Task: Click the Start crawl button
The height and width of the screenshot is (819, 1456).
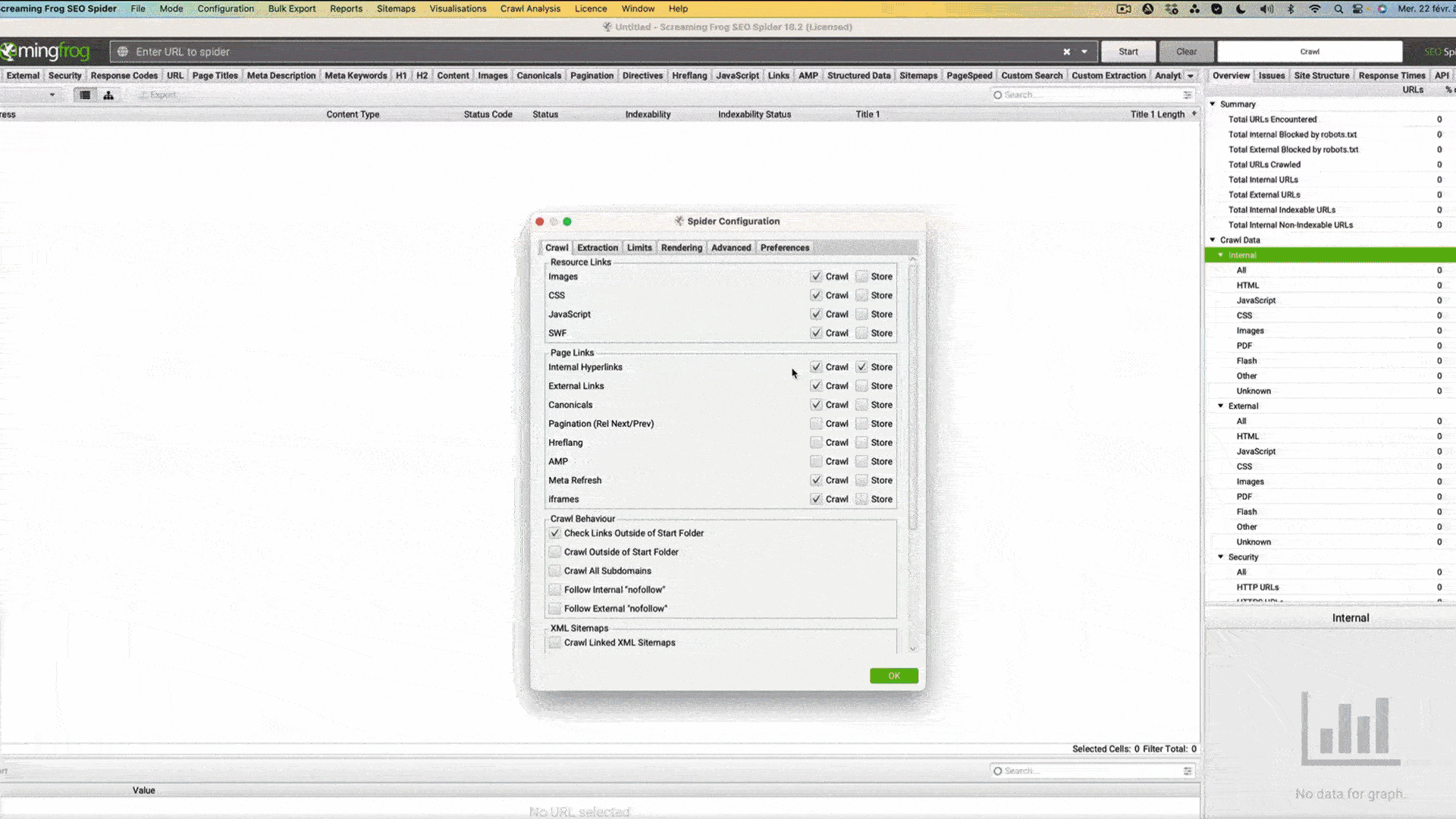Action: tap(1128, 52)
